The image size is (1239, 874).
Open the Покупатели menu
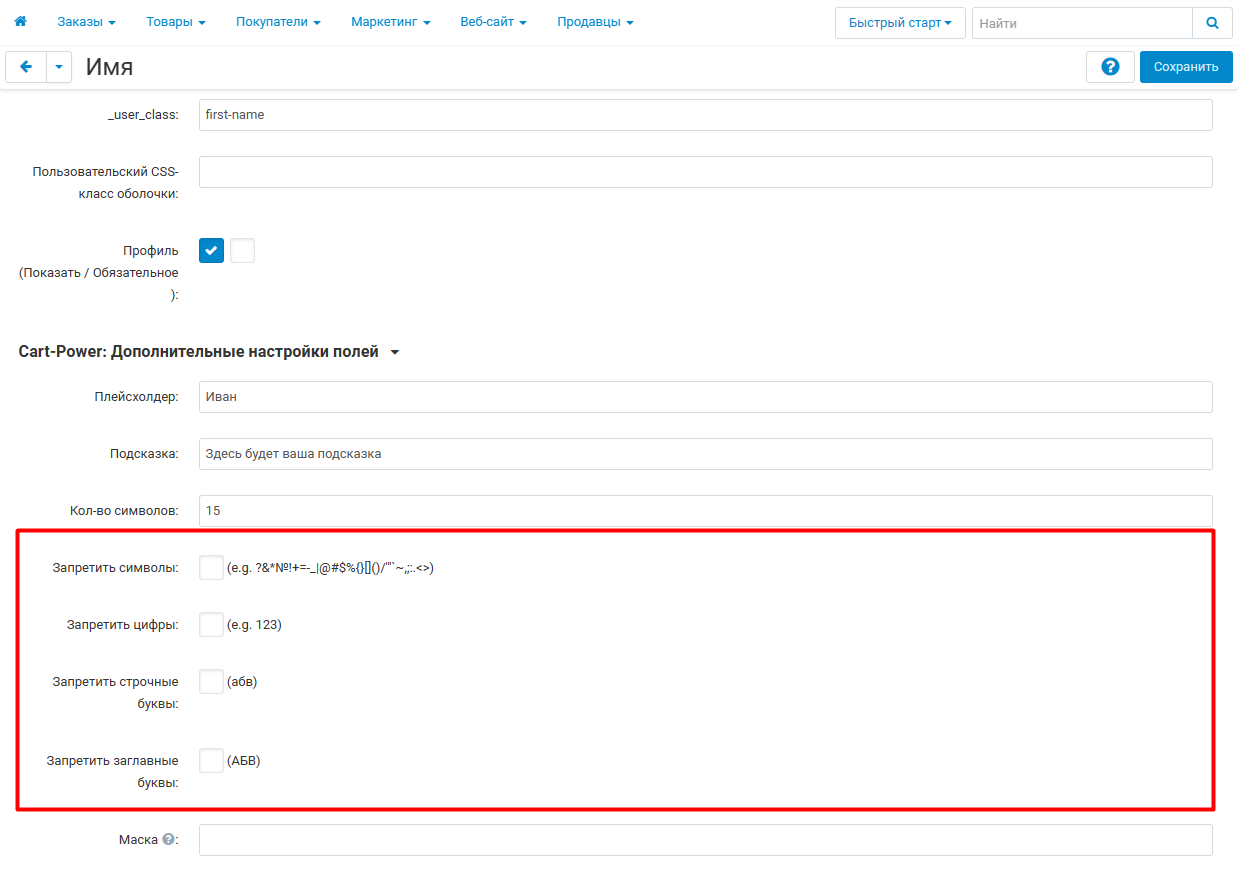coord(278,22)
